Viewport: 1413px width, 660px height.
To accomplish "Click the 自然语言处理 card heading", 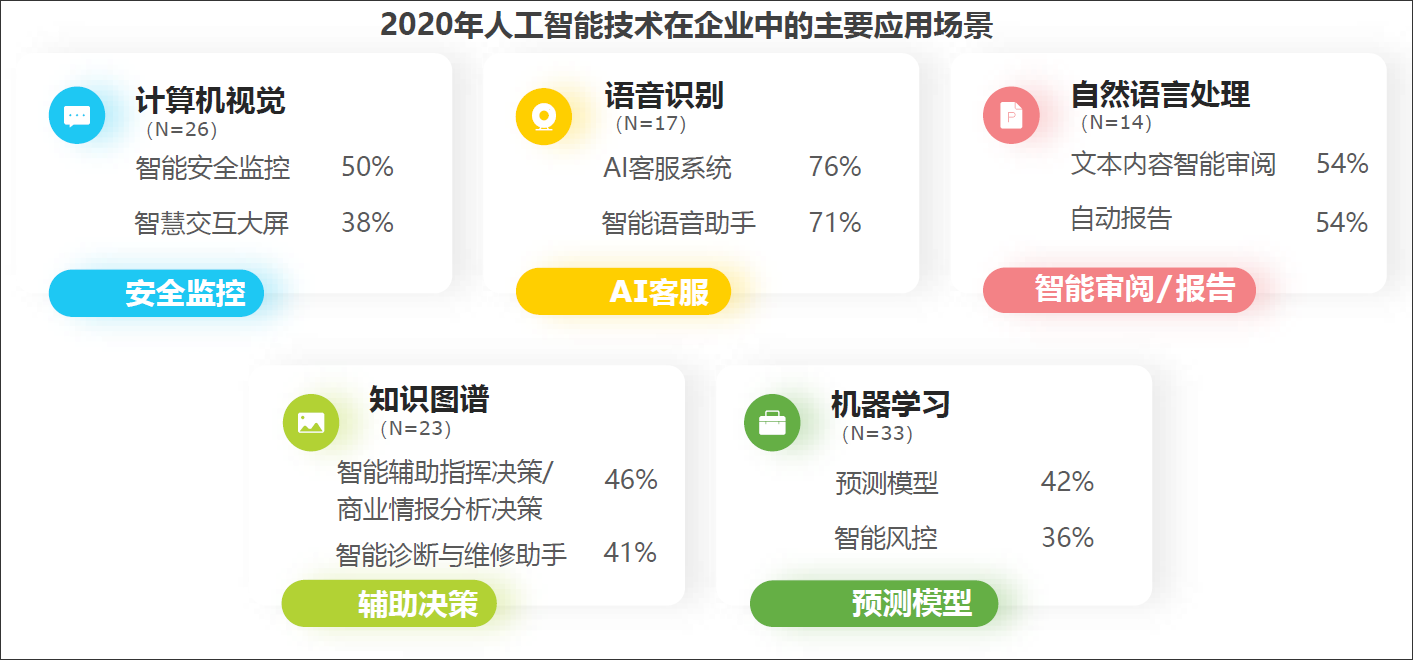I will point(1160,95).
